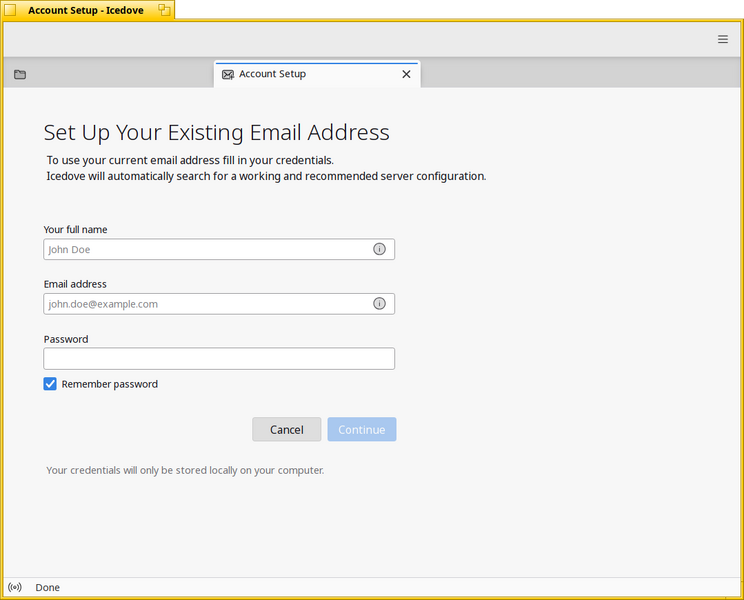
Task: Click the online status icon in status bar
Action: [x=15, y=587]
